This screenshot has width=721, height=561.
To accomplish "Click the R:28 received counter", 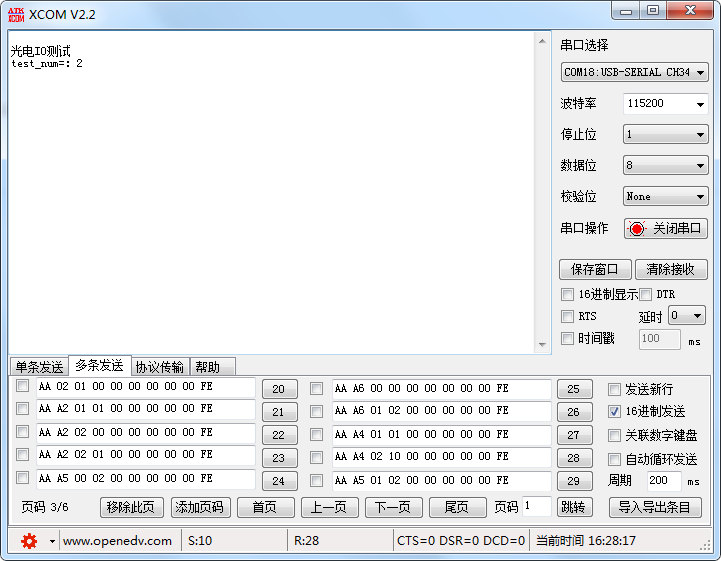I will (306, 541).
